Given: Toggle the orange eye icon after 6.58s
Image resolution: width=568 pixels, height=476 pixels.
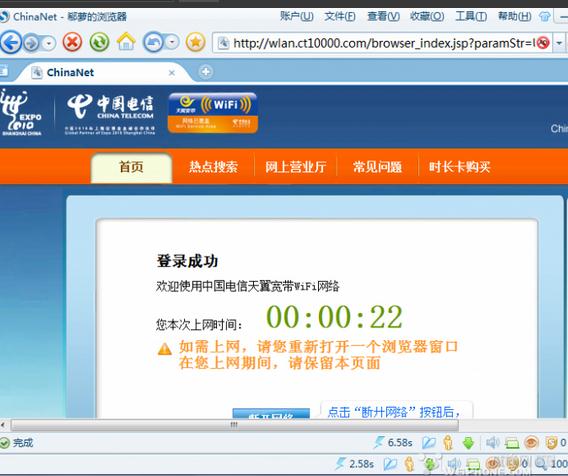Looking at the screenshot, I should (x=531, y=443).
